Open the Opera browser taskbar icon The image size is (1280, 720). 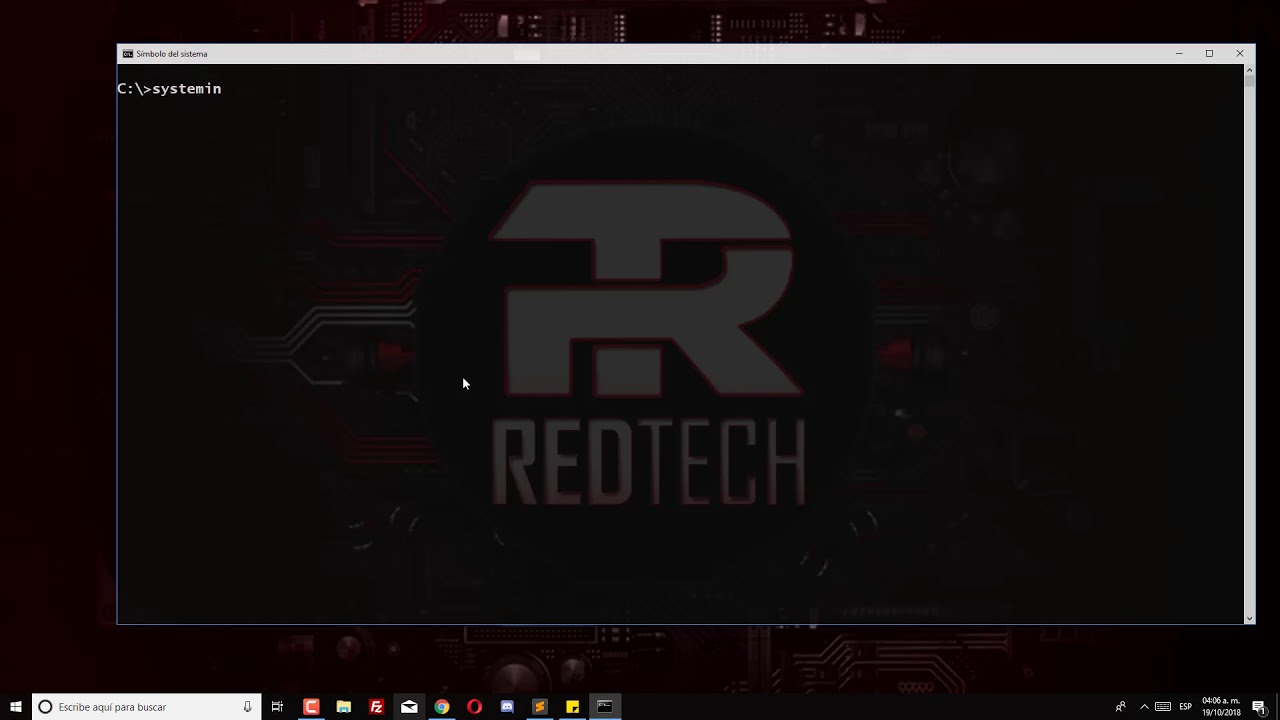click(474, 707)
